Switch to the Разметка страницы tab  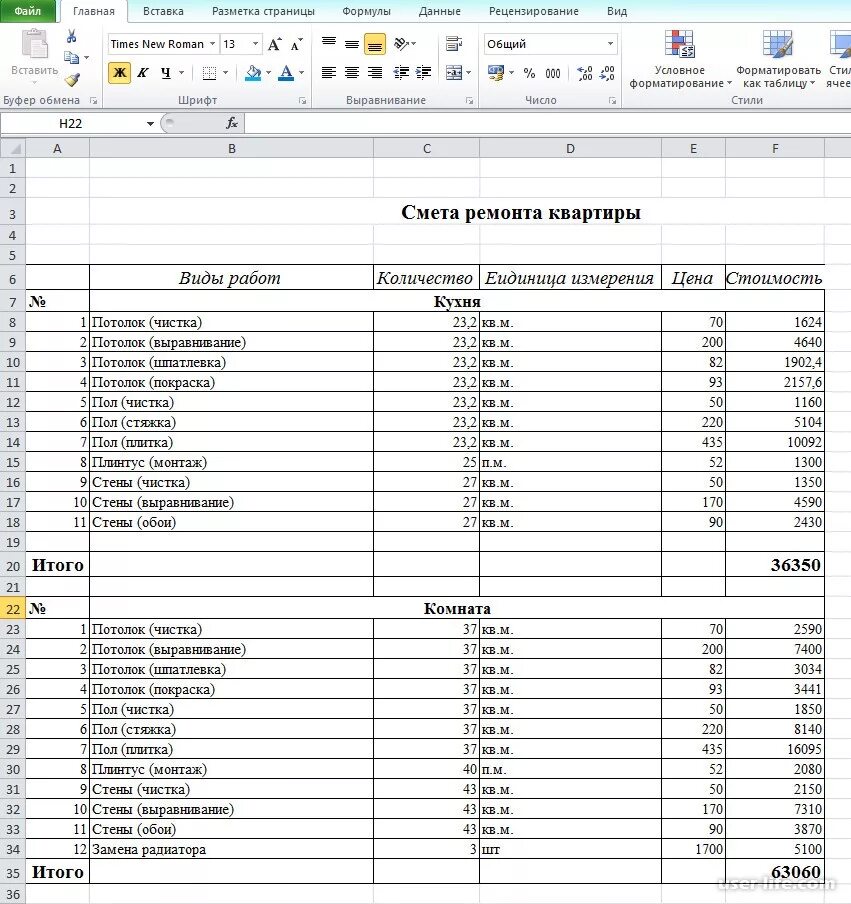263,11
